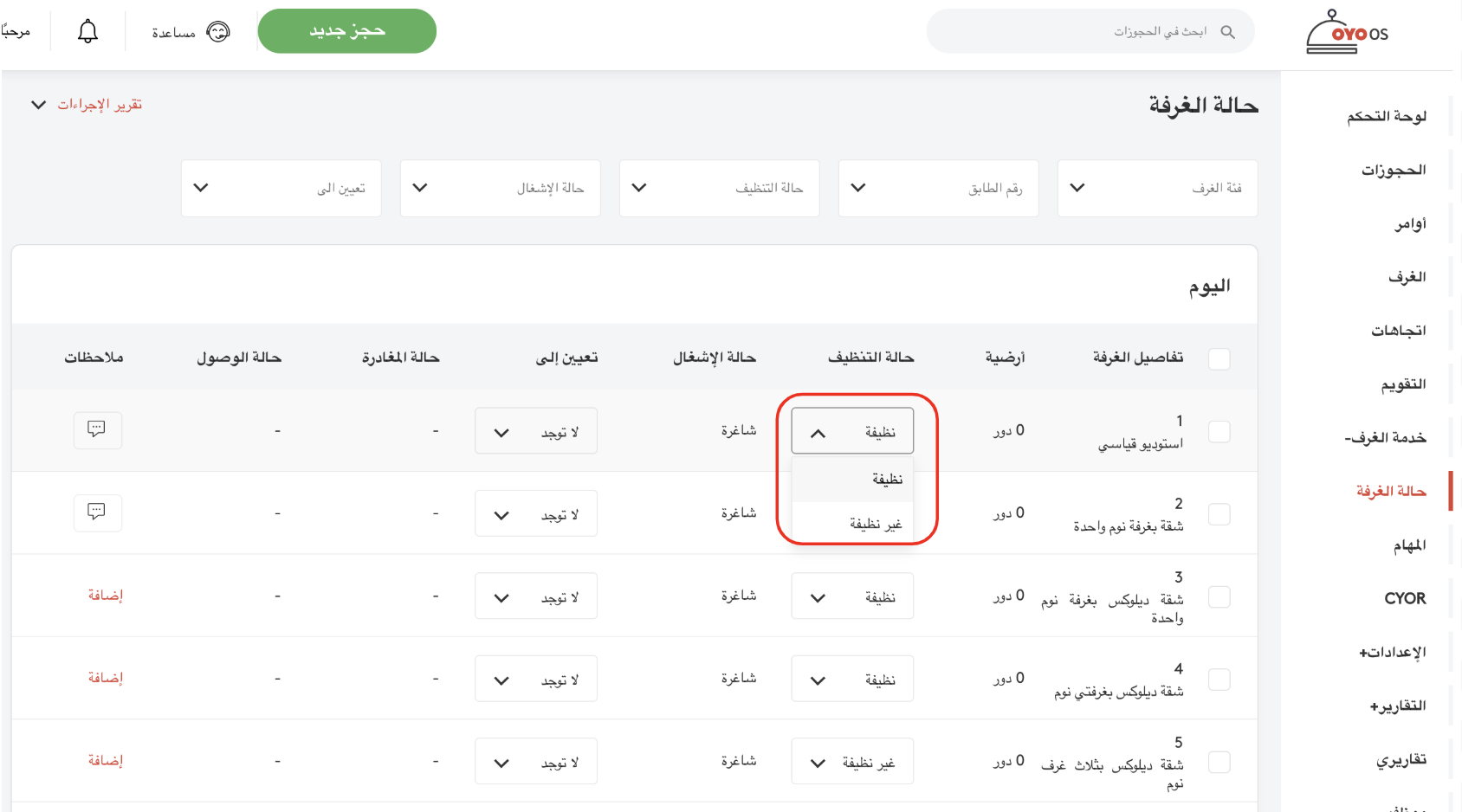The image size is (1462, 812).
Task: Open 'الحجوزات' in the sidebar
Action: coord(1393,170)
